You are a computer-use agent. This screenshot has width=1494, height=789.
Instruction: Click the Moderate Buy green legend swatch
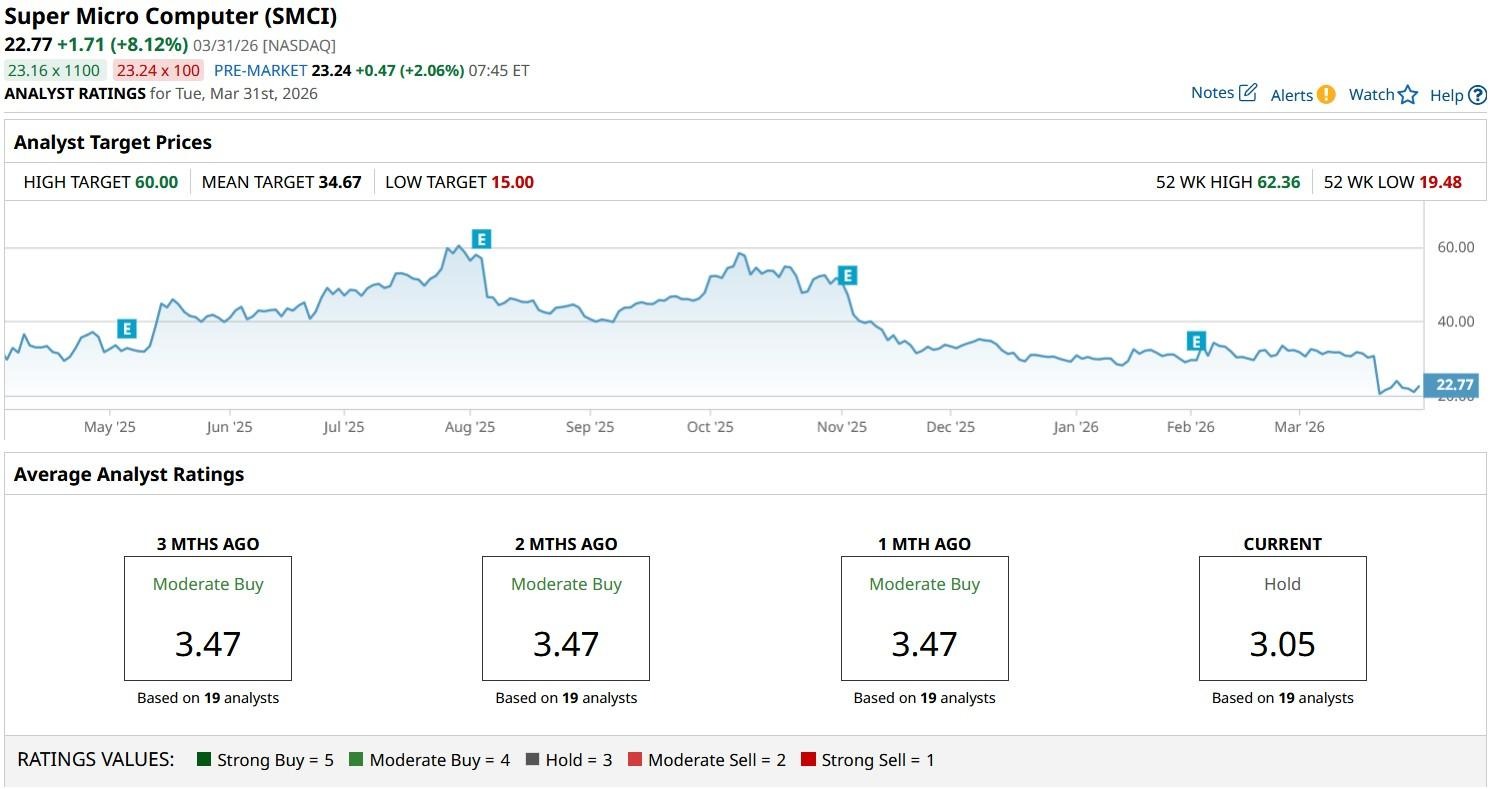click(356, 760)
